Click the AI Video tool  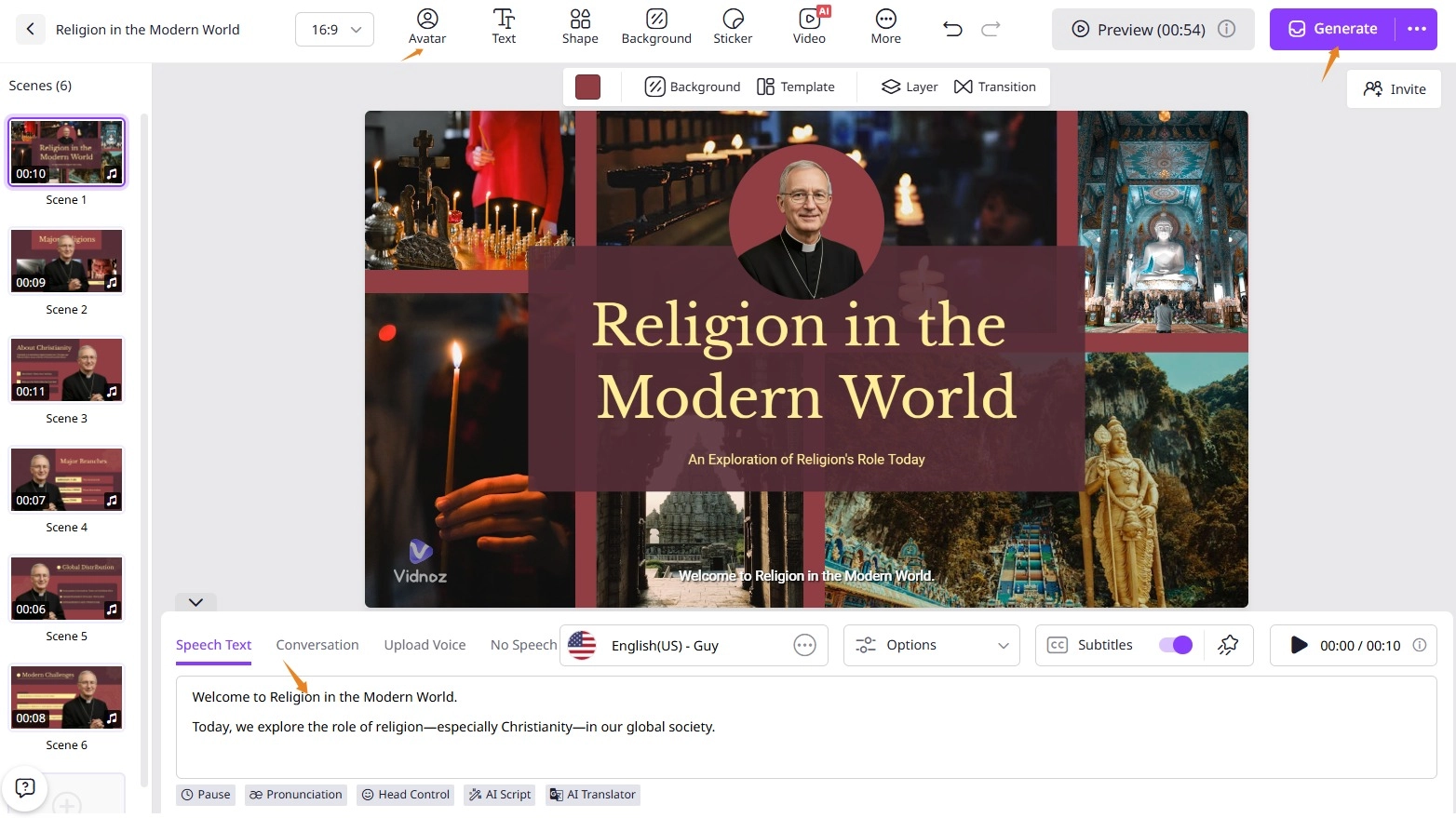click(x=809, y=26)
